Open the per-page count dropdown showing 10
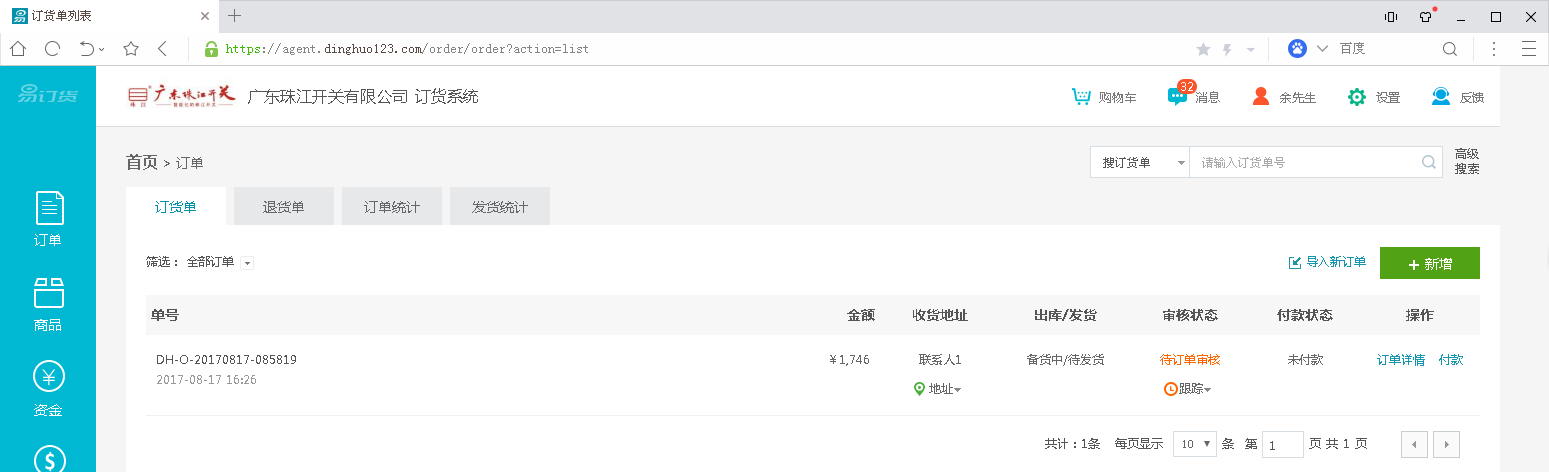 [x=1195, y=444]
